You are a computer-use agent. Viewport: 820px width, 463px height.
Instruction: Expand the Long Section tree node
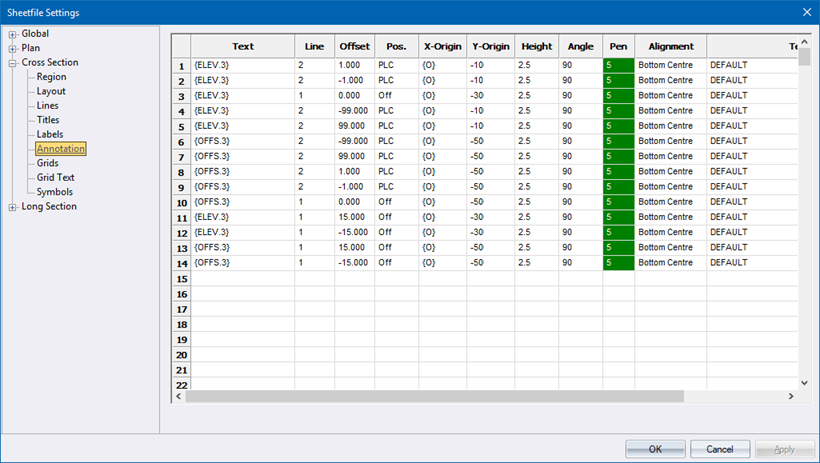click(13, 207)
